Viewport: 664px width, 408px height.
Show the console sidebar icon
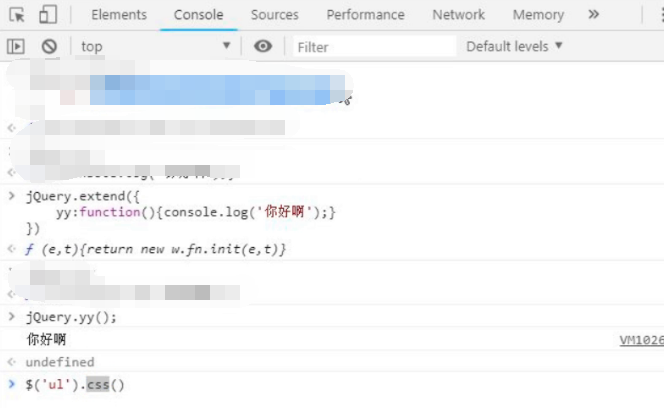pyautogui.click(x=16, y=46)
